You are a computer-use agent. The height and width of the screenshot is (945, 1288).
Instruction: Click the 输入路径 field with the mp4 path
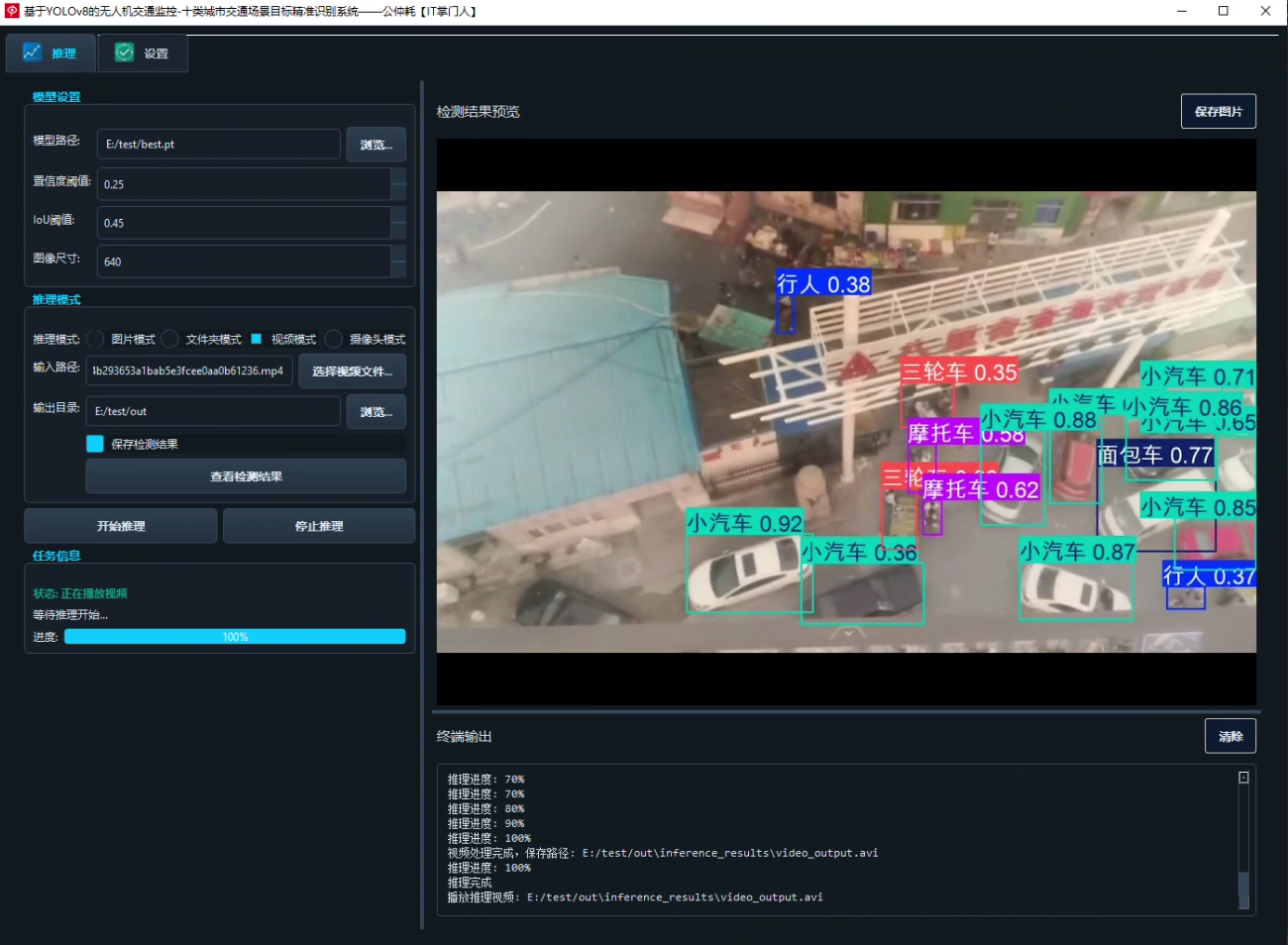189,370
